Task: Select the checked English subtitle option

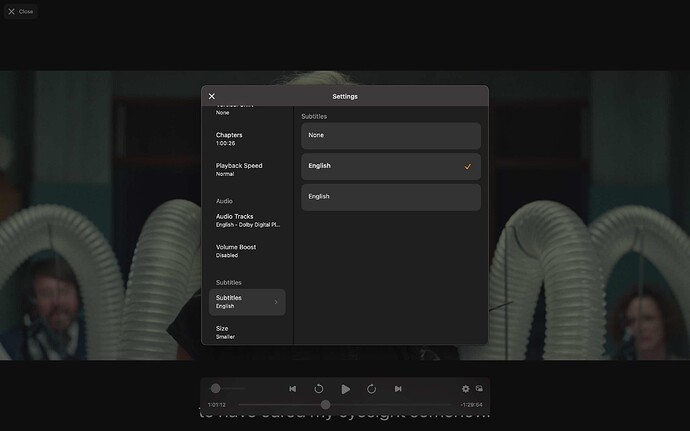Action: (391, 166)
